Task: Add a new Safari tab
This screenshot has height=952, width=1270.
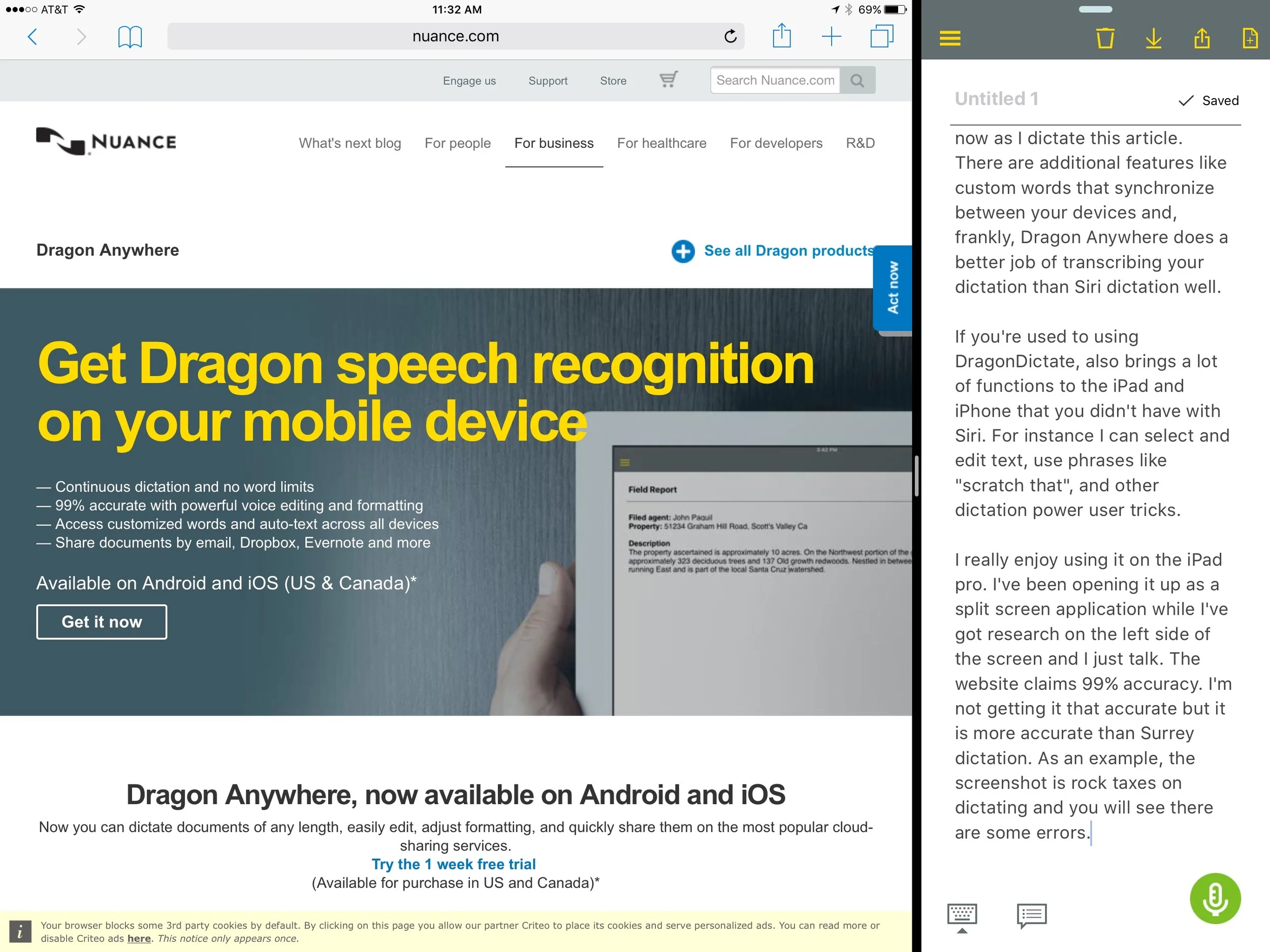Action: (x=831, y=37)
